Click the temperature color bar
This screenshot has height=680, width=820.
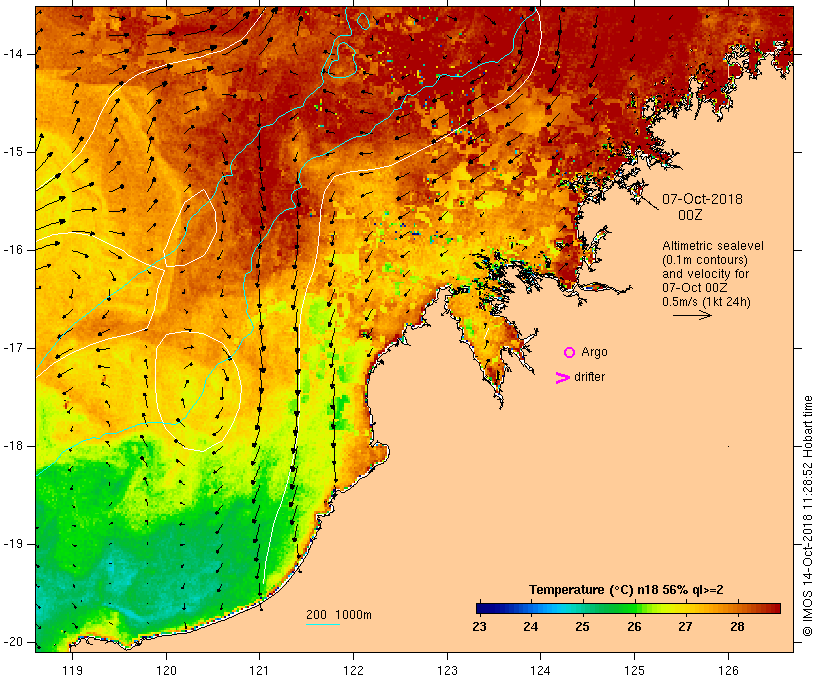click(x=628, y=608)
